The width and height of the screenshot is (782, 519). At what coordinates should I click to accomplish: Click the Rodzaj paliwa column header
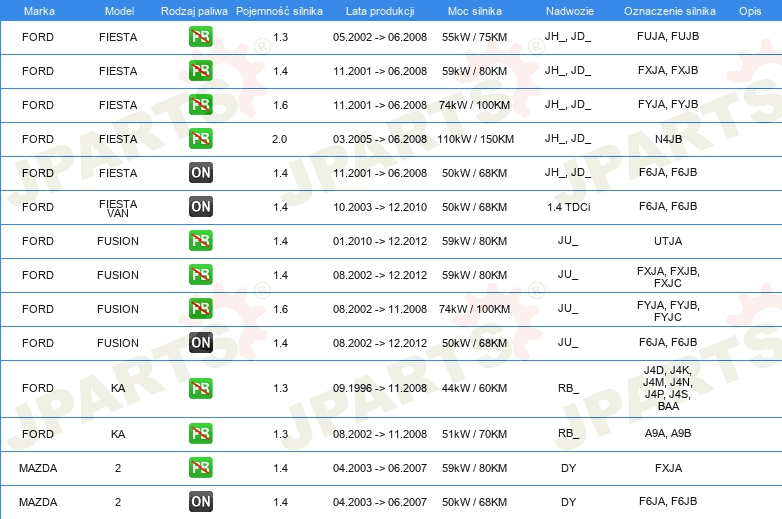tap(194, 11)
